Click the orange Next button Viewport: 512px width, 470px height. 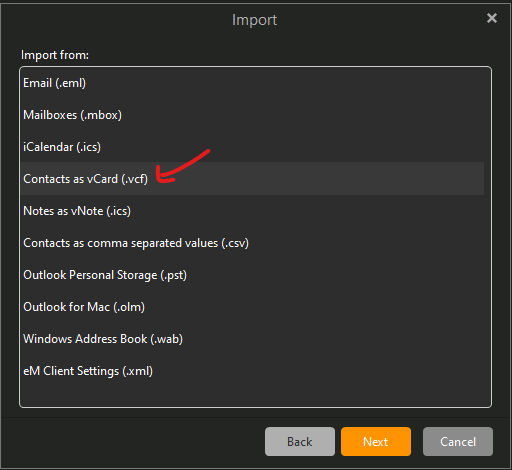coord(376,442)
